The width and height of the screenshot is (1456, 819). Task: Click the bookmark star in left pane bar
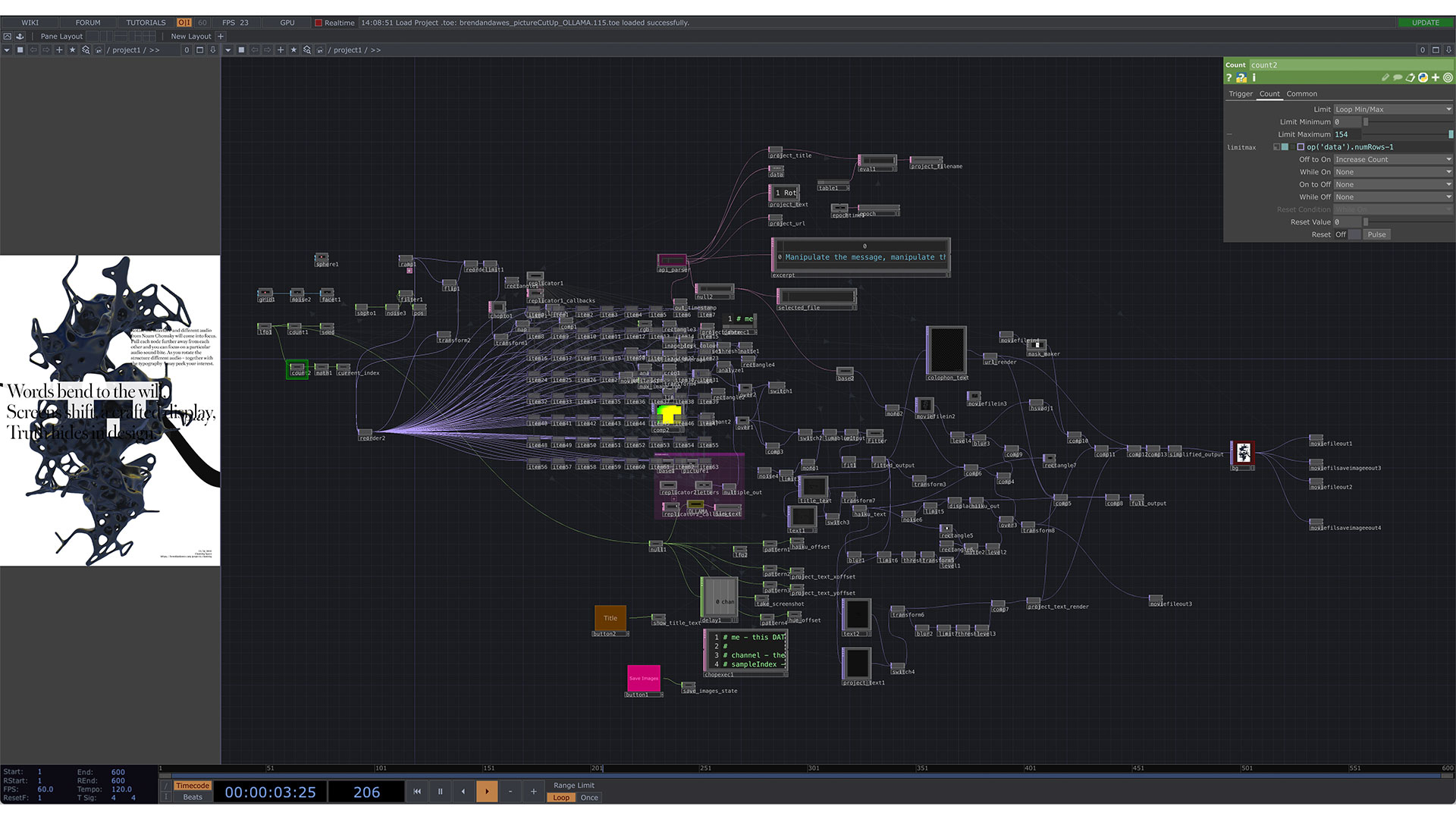coord(73,50)
